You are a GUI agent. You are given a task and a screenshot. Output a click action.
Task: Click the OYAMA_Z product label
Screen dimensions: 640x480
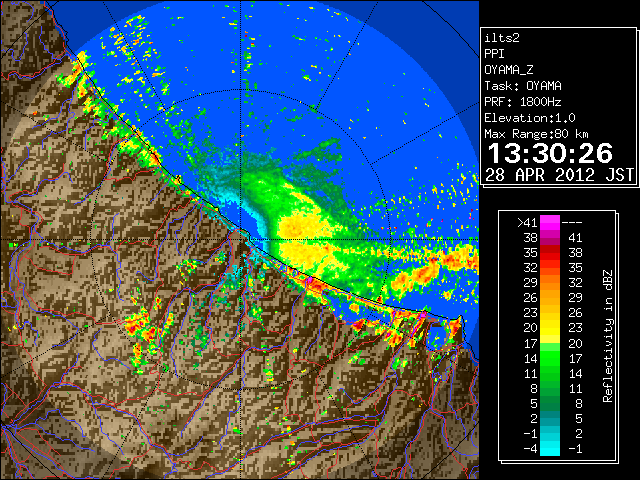point(509,70)
